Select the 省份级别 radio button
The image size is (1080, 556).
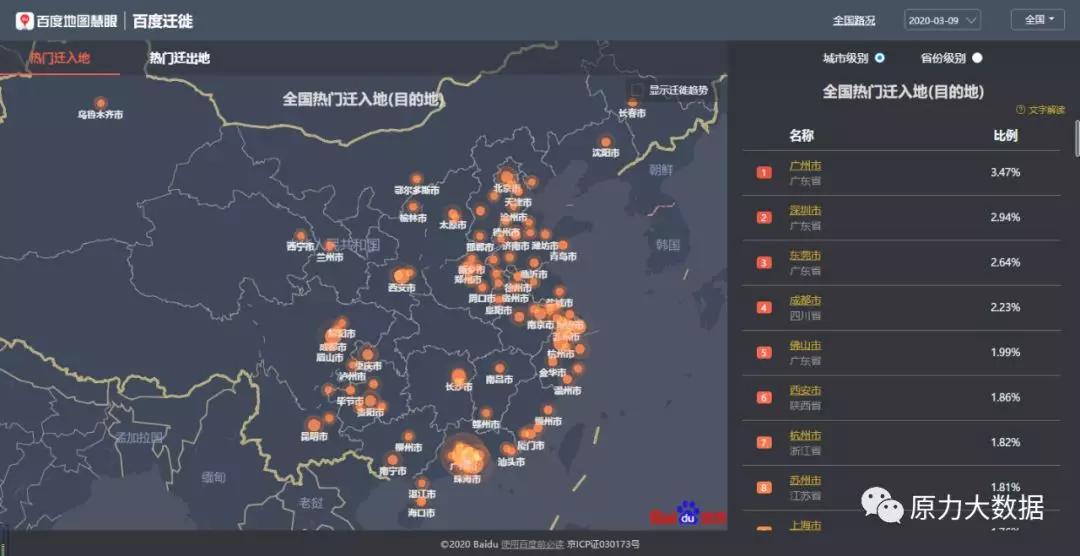click(977, 58)
